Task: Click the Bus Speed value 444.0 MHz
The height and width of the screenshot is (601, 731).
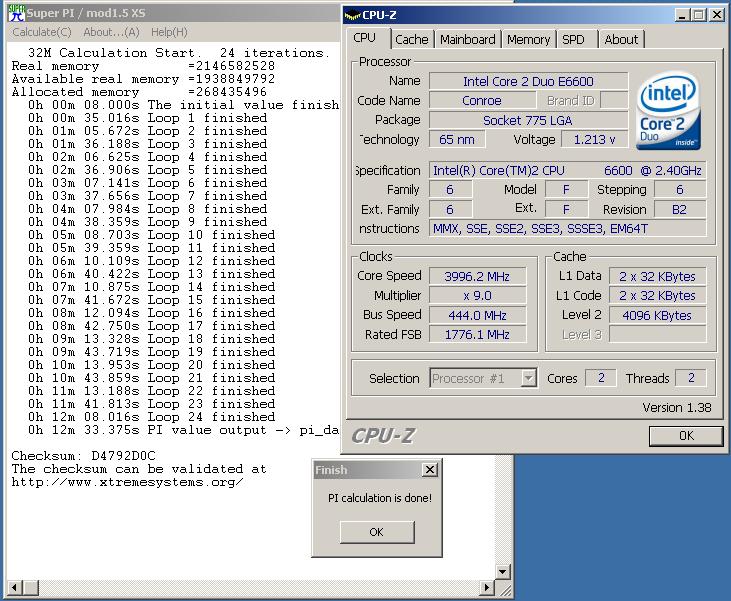Action: tap(477, 316)
